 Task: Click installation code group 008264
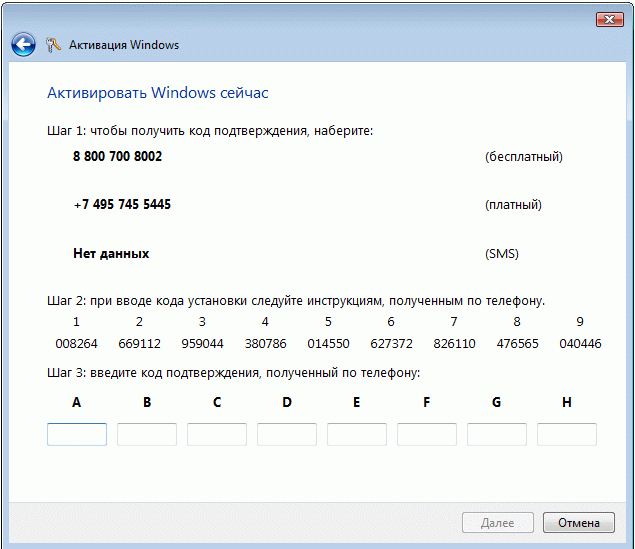click(x=77, y=343)
